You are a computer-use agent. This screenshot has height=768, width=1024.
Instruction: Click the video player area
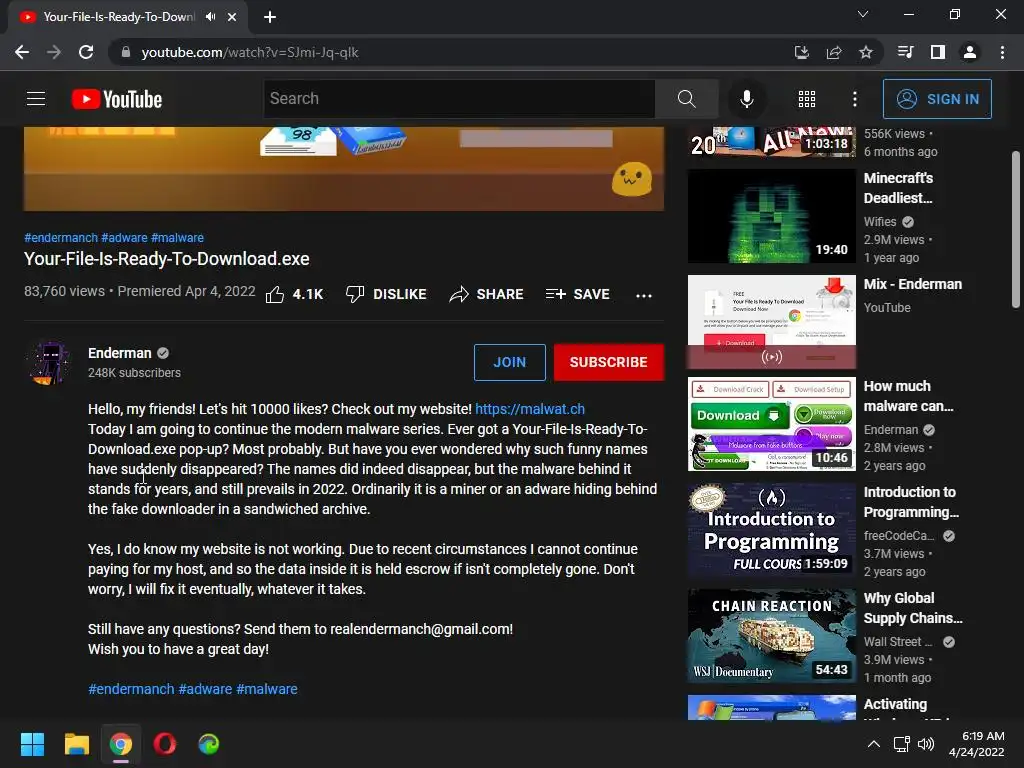click(344, 168)
